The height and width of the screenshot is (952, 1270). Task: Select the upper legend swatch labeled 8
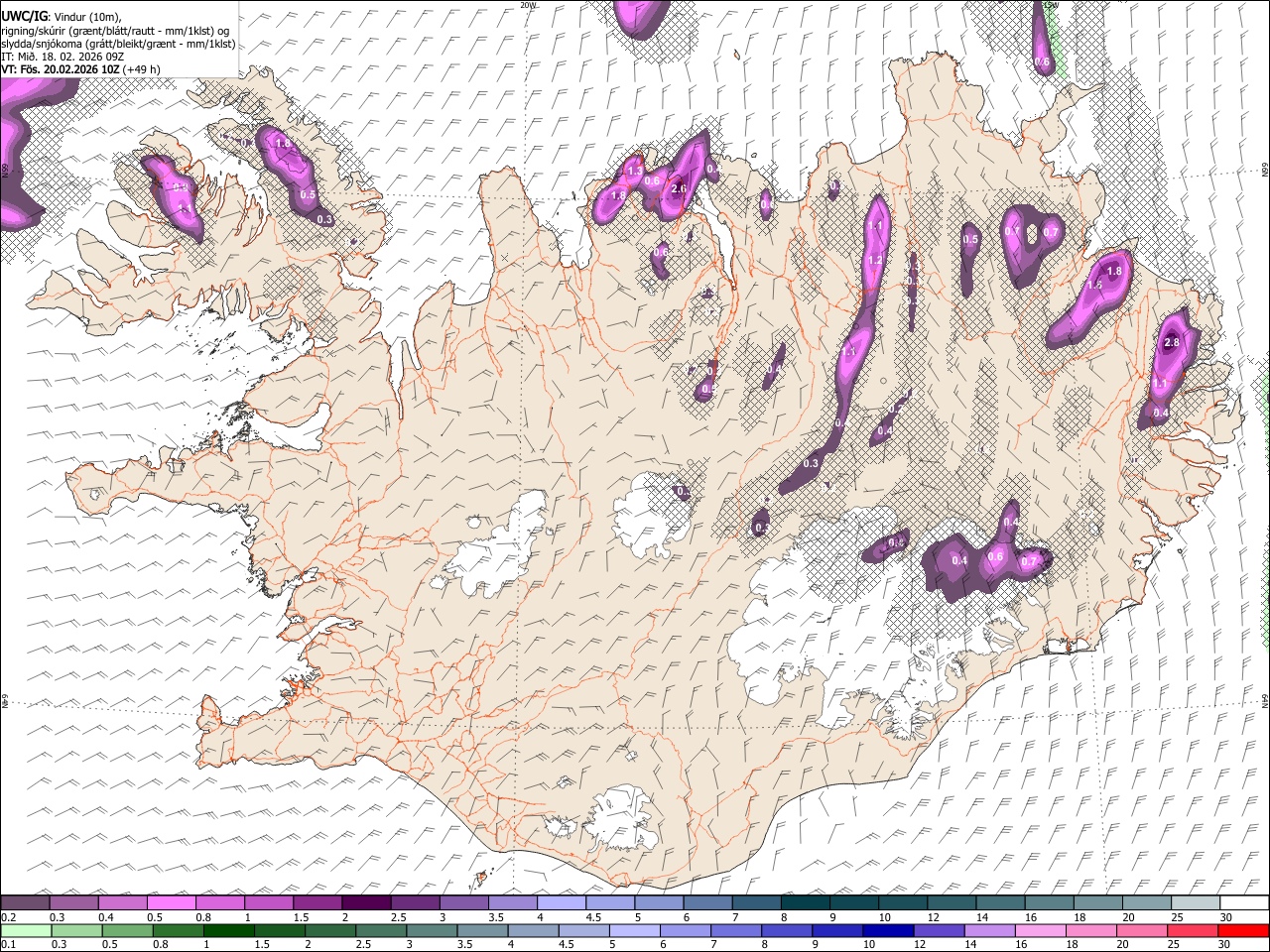[805, 902]
